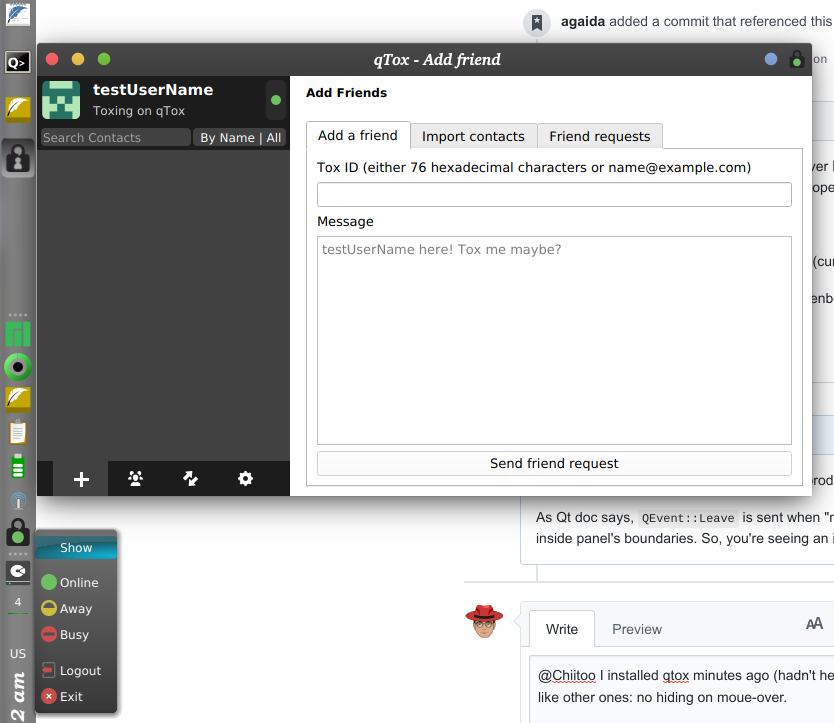Image resolution: width=834 pixels, height=723 pixels.
Task: Click the bookmark icon beside agaida's commit note
Action: [x=537, y=21]
